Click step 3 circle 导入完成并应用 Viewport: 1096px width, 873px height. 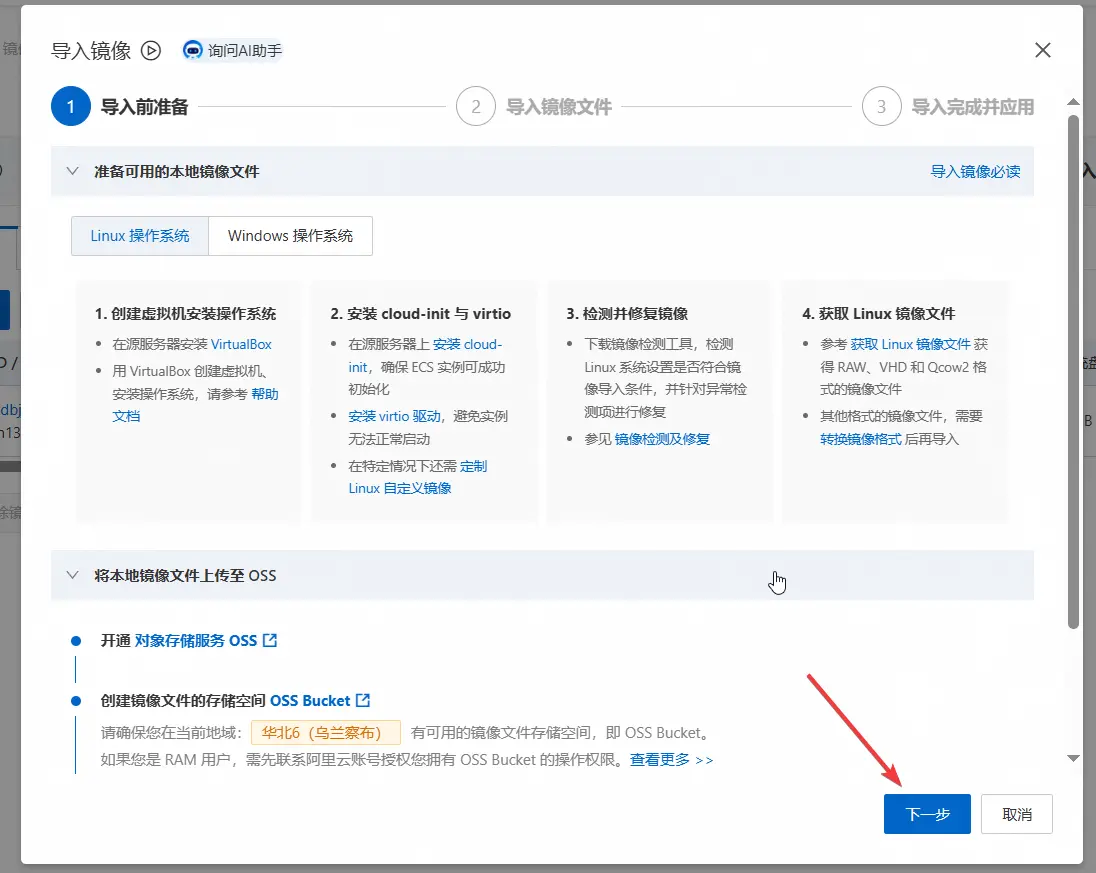point(881,107)
